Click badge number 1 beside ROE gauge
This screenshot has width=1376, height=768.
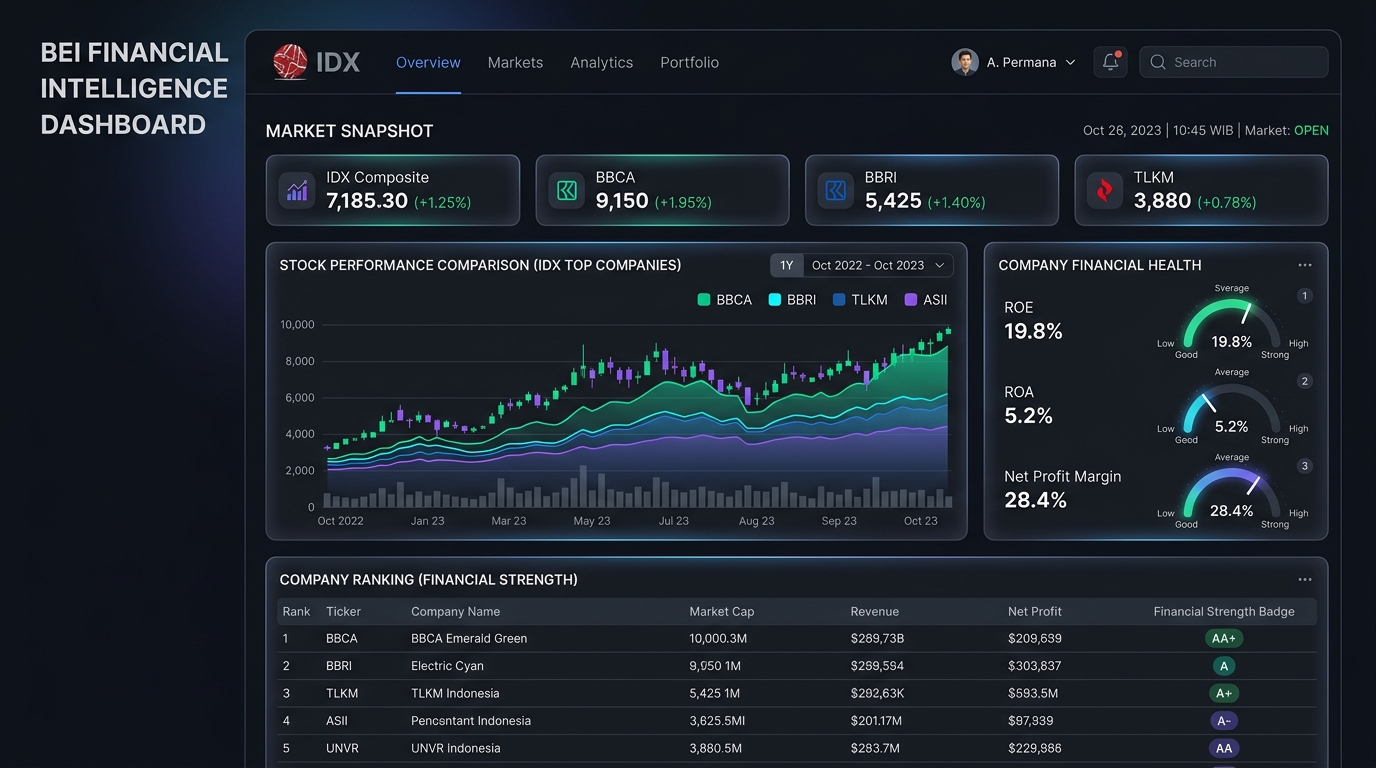(1304, 296)
